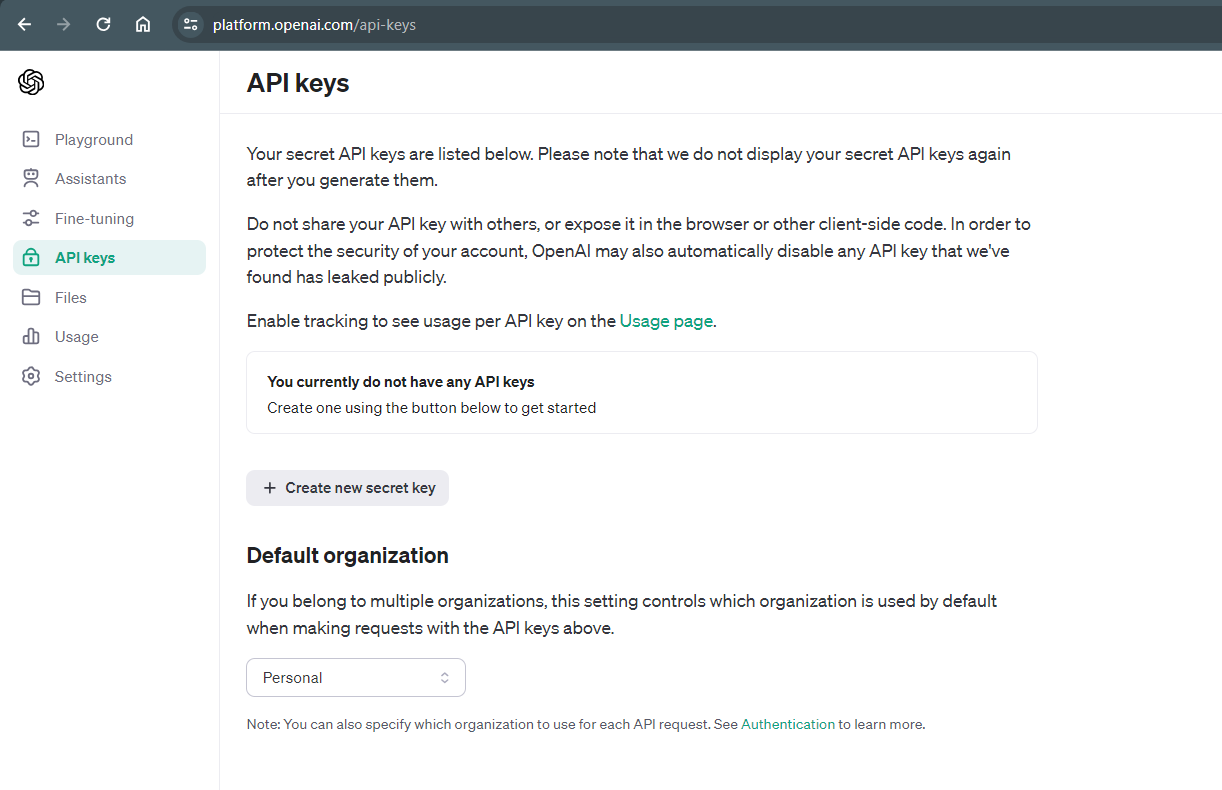Follow the Usage page link
Image resolution: width=1222 pixels, height=790 pixels.
point(666,321)
